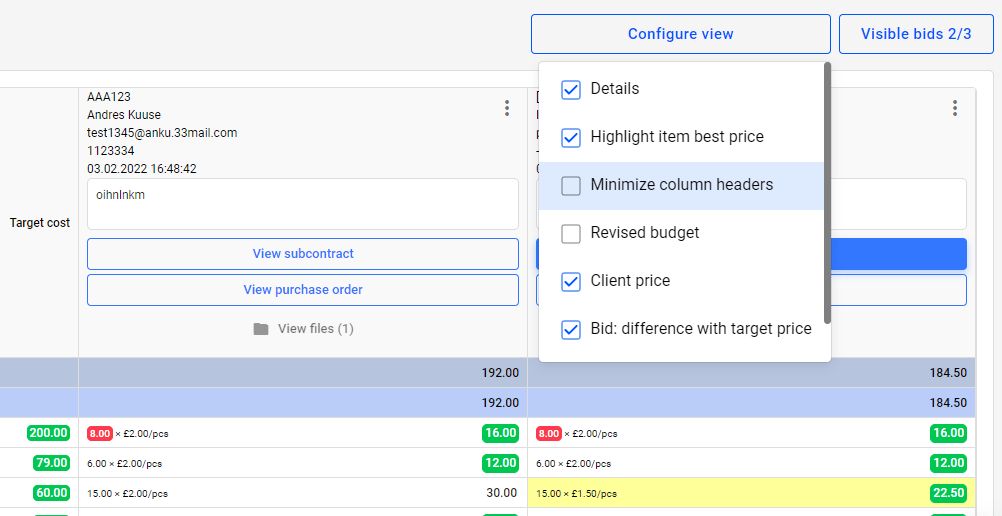
Task: Click red 8.00 quantity badge in first bid
Action: (100, 434)
